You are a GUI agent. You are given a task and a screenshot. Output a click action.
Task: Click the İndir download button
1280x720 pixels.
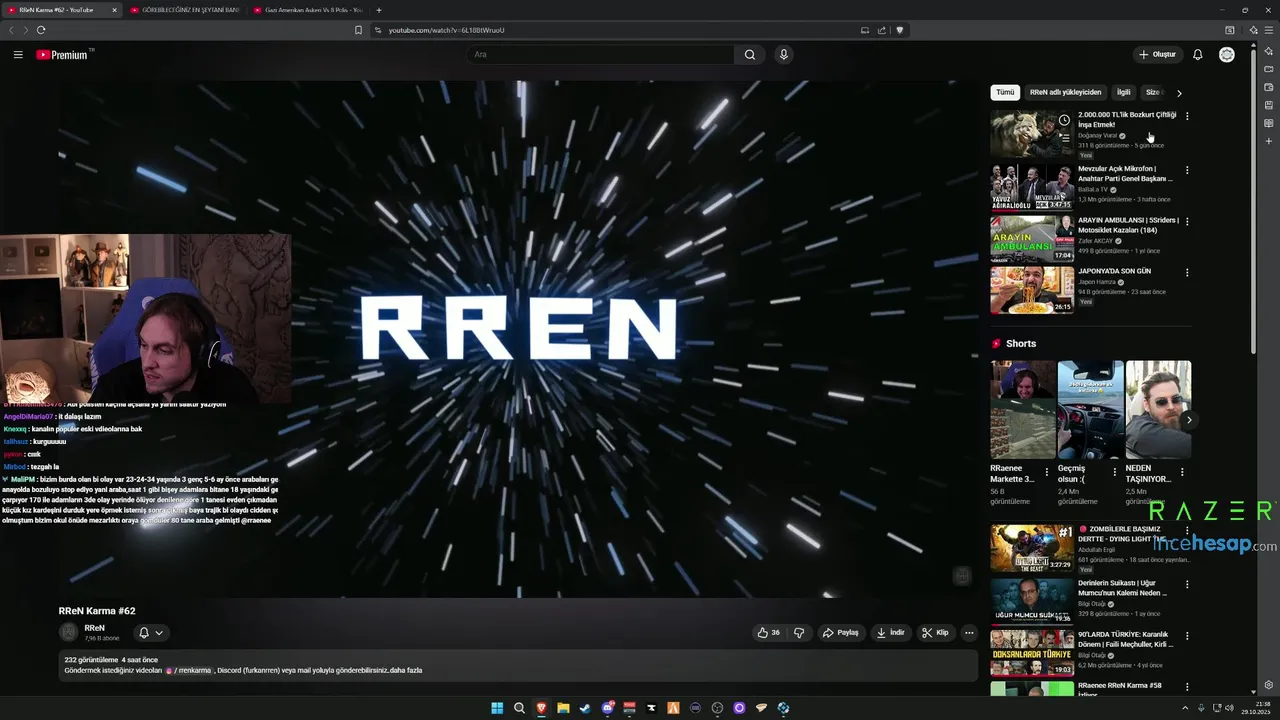[890, 633]
